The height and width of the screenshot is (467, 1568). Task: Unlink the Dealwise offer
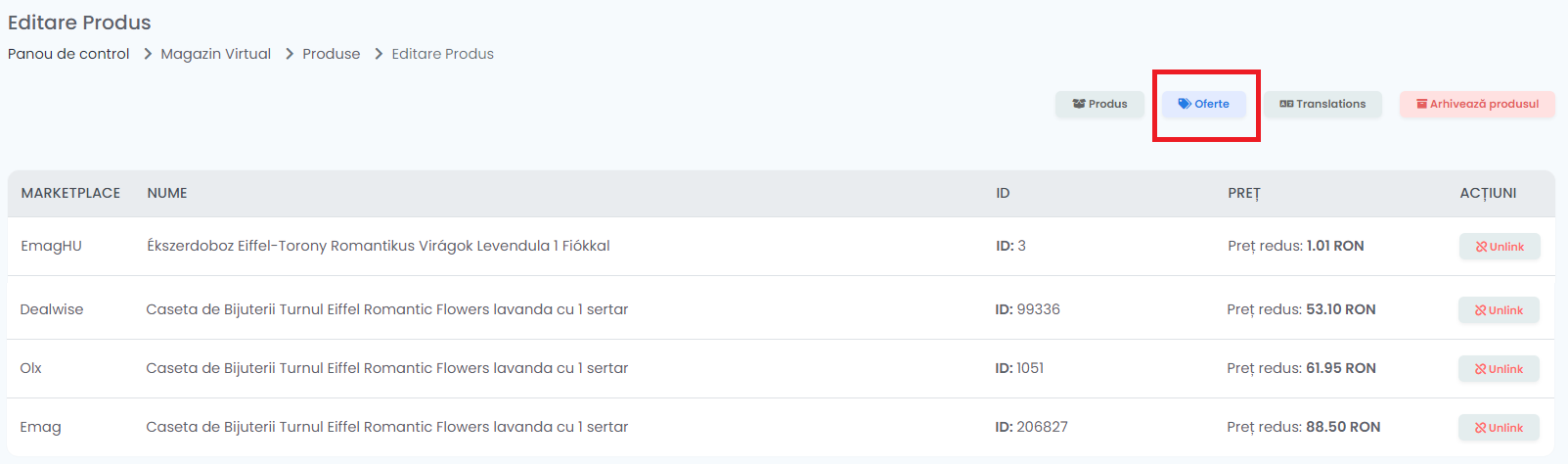click(1499, 310)
